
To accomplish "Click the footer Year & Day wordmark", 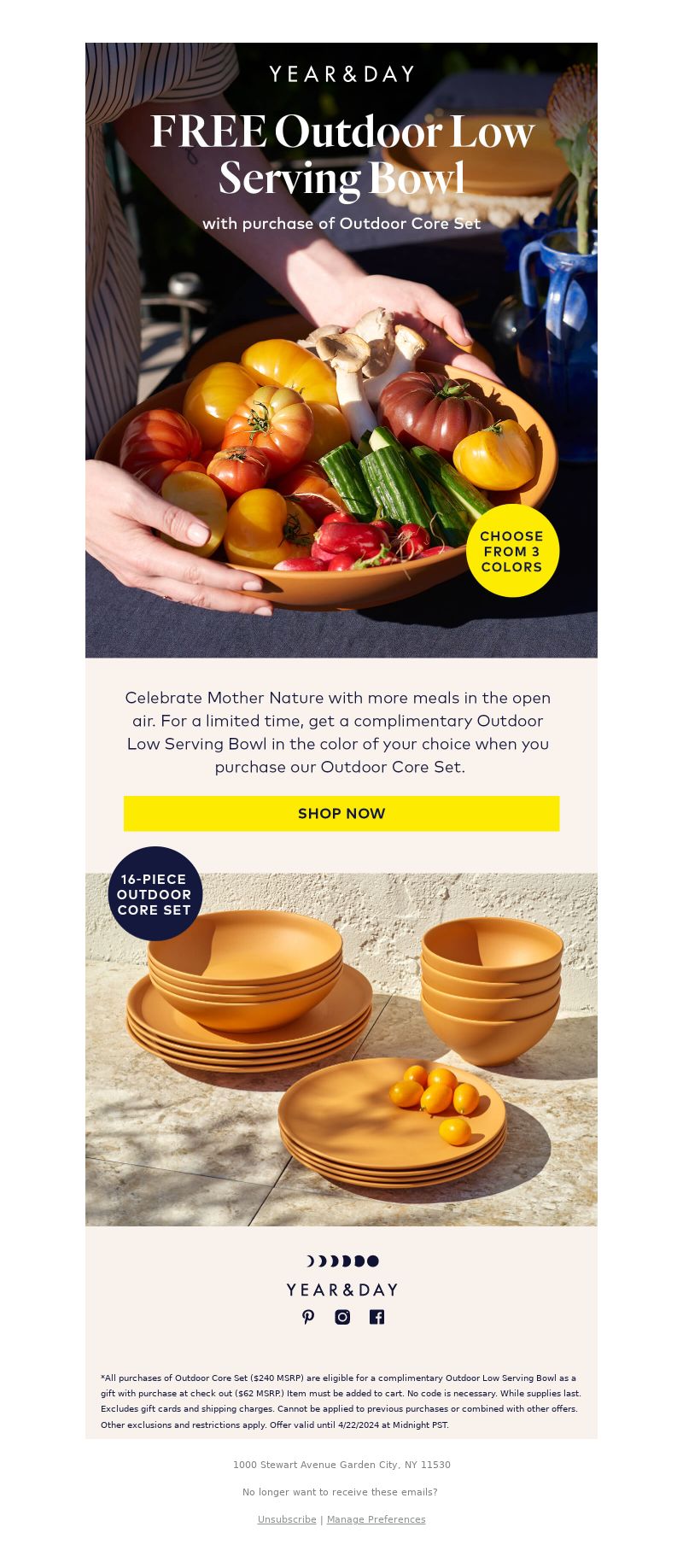I will click(x=341, y=1290).
